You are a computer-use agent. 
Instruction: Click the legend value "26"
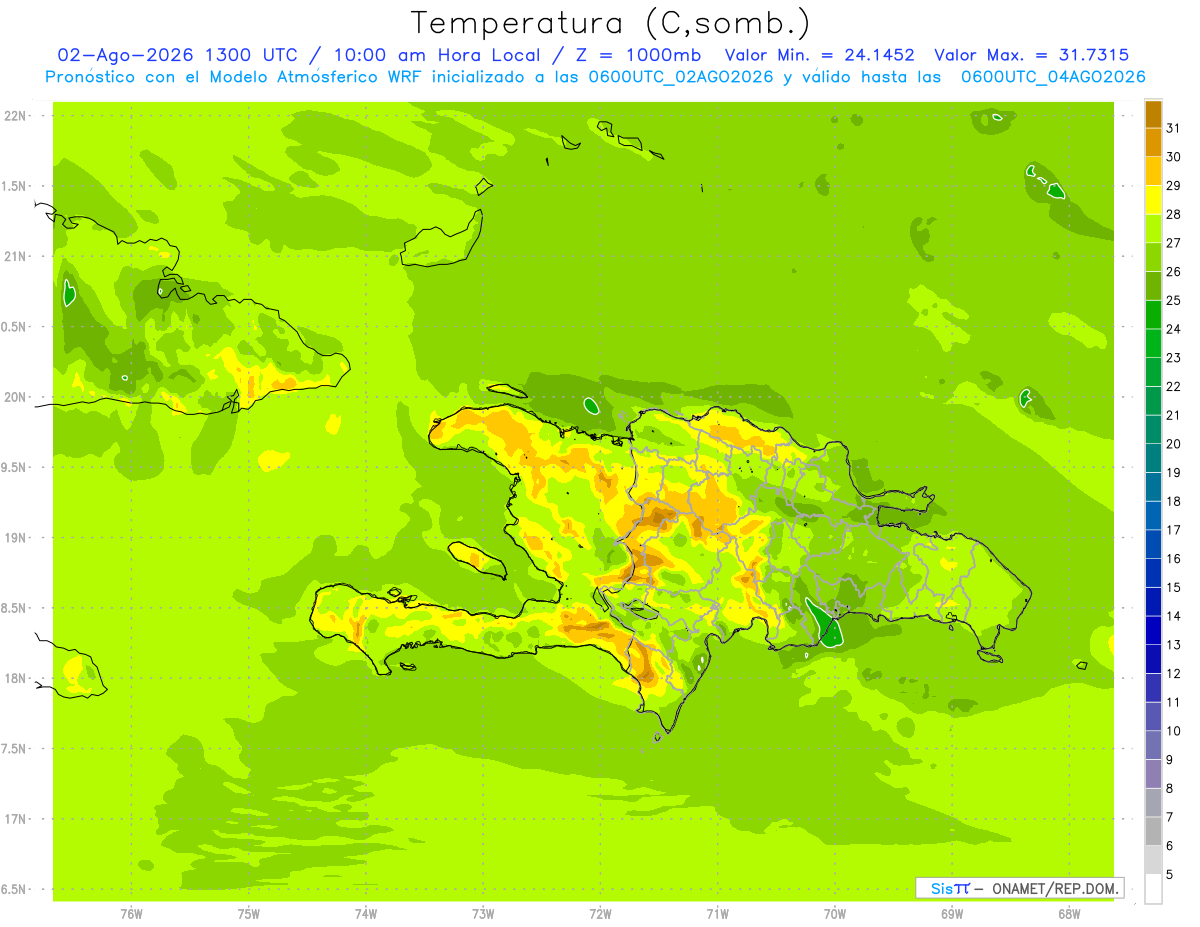click(1172, 271)
